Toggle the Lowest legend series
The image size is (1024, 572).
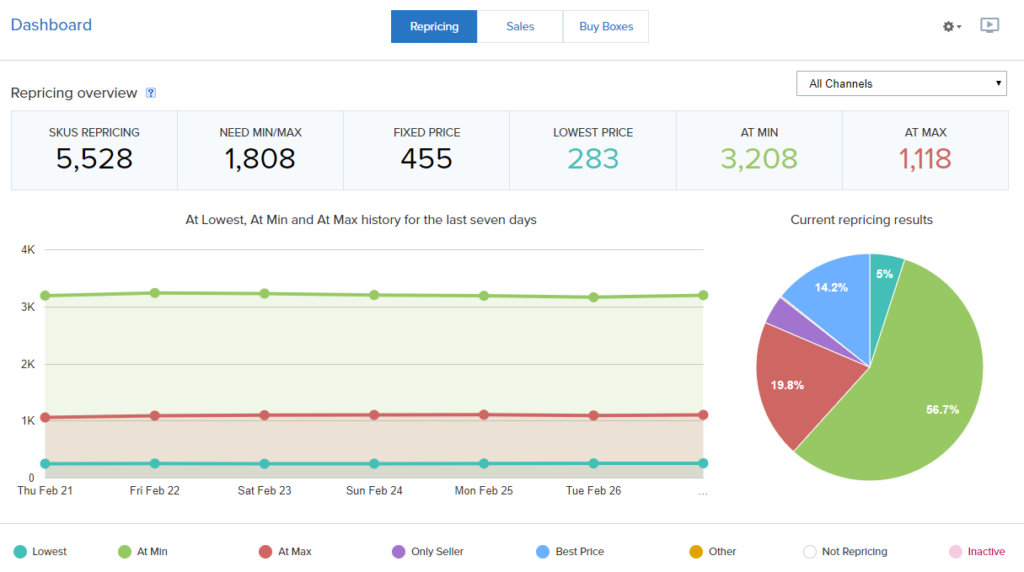pyautogui.click(x=41, y=551)
